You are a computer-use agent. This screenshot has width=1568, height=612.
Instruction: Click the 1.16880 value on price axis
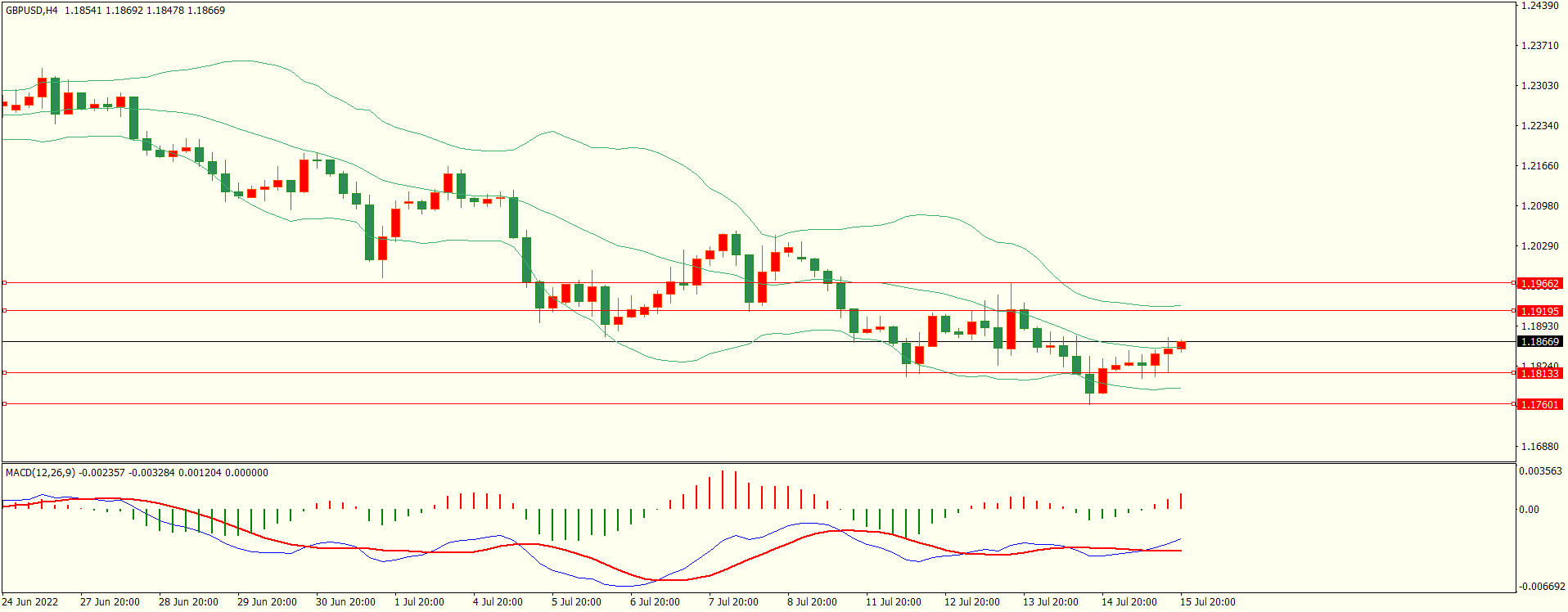pos(1539,447)
